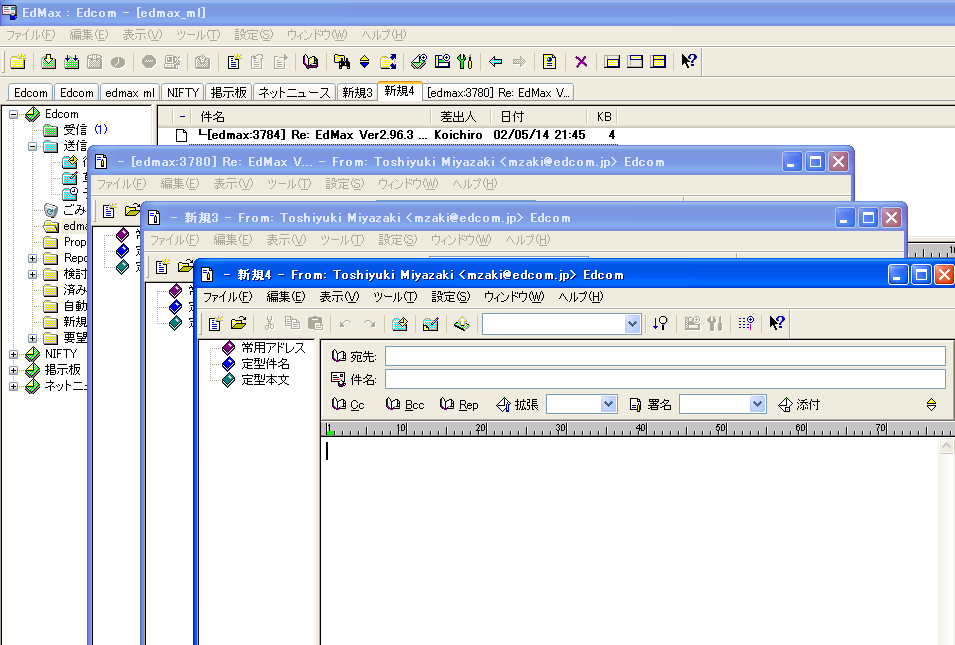Viewport: 955px width, 645px height.
Task: Switch to the 新規3 tab
Action: (357, 93)
